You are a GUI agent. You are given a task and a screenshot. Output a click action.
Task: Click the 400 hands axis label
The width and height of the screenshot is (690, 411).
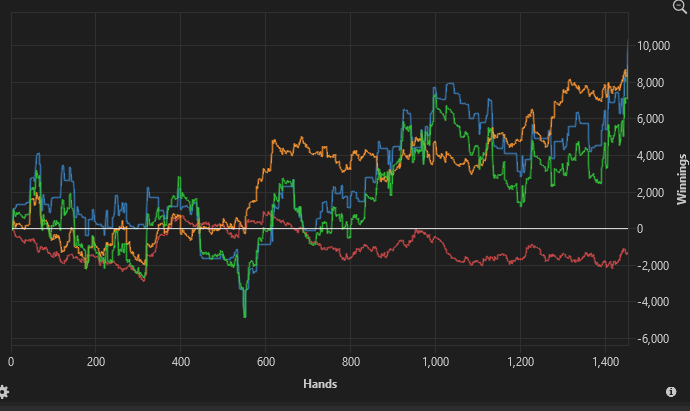181,362
